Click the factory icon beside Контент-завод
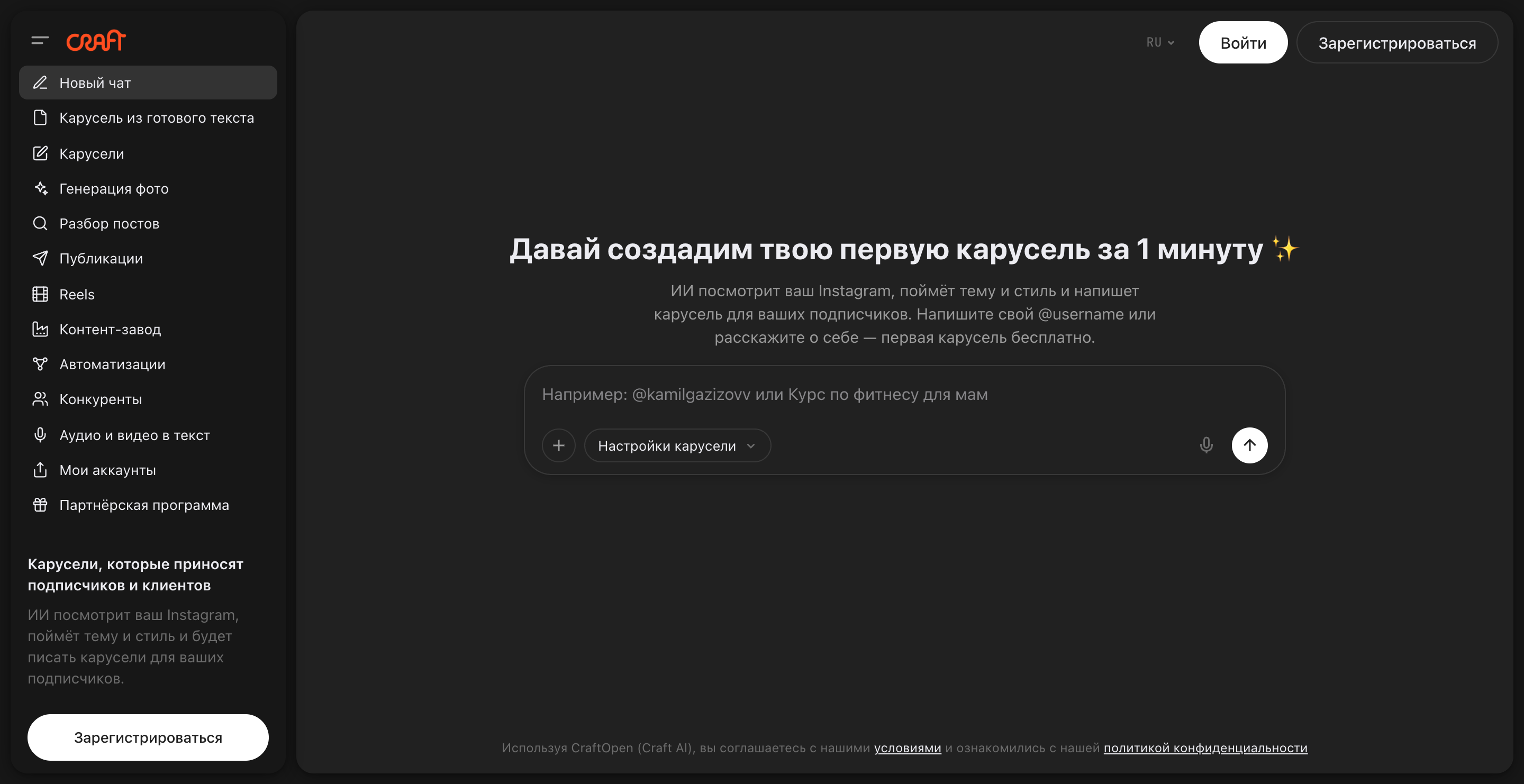The height and width of the screenshot is (784, 1524). pyautogui.click(x=40, y=329)
